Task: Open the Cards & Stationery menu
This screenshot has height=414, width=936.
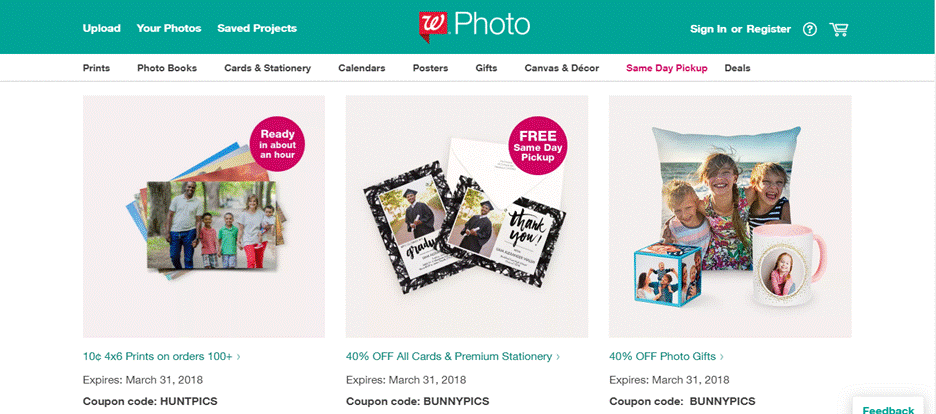Action: [x=267, y=68]
